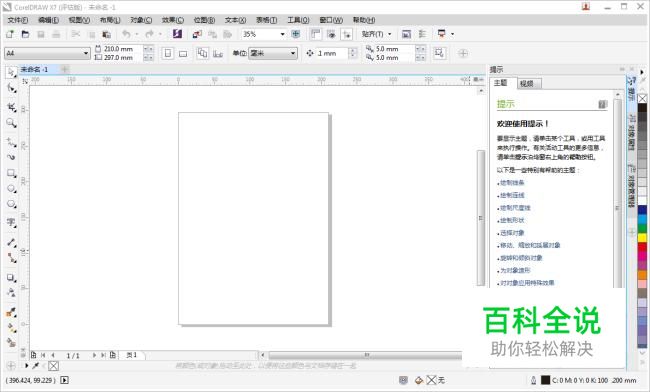Open the 旋转和倾斜对象 hint link

[x=521, y=258]
